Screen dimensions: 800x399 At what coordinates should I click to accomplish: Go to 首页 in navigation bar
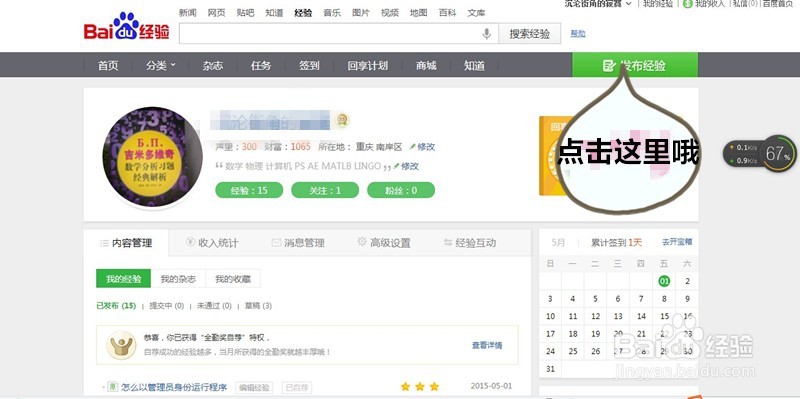coord(108,65)
